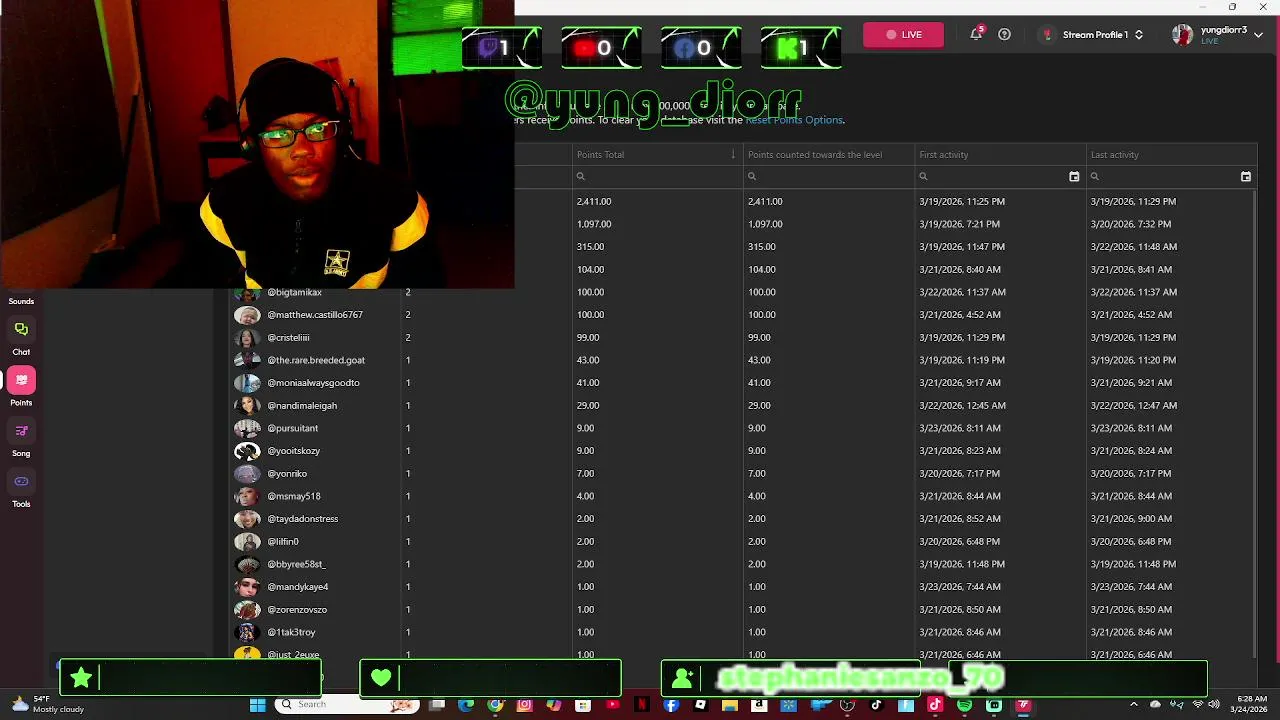Click the 2,411.00 Points Total cell
Screen dimensions: 1280x720
[x=594, y=202]
